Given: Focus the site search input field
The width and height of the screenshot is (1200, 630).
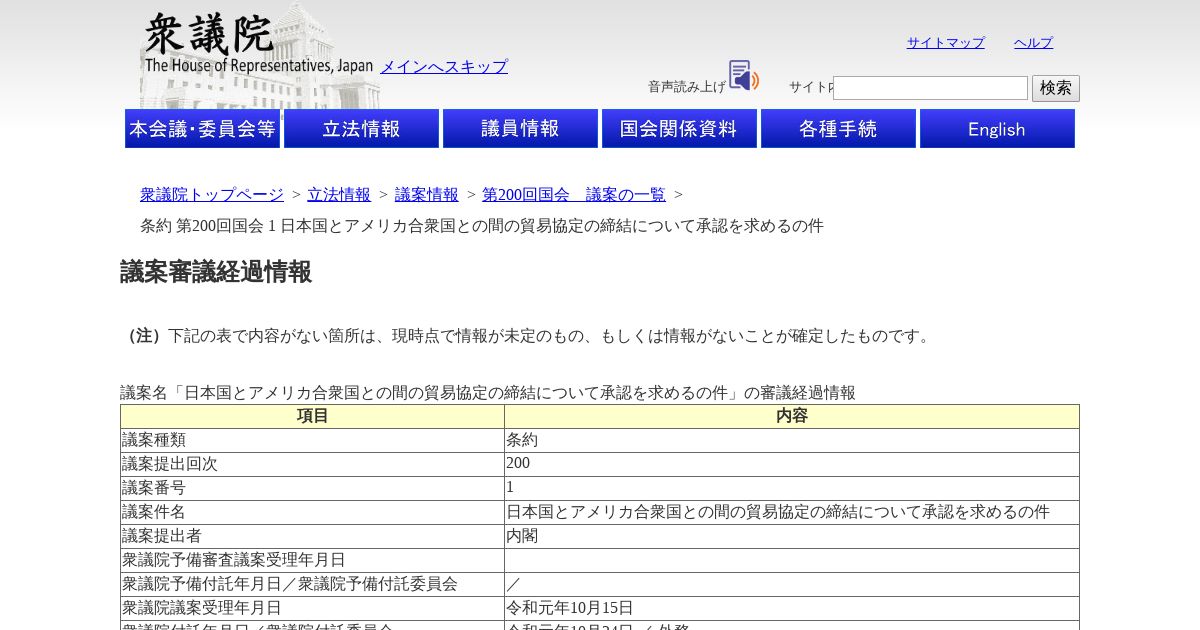Looking at the screenshot, I should point(930,88).
